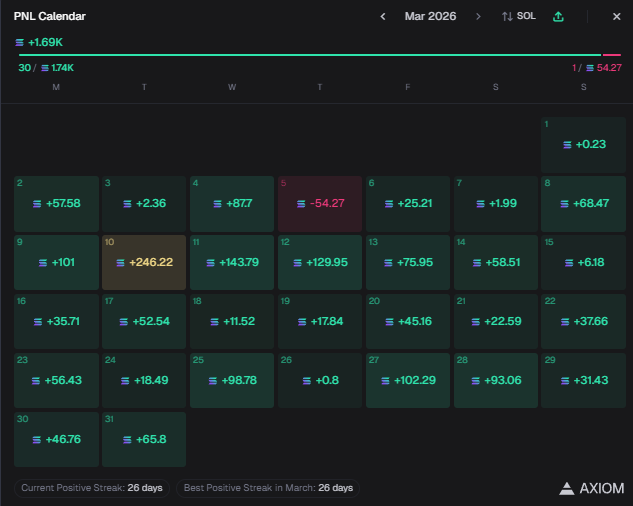Go to next month with right chevron

pyautogui.click(x=478, y=17)
